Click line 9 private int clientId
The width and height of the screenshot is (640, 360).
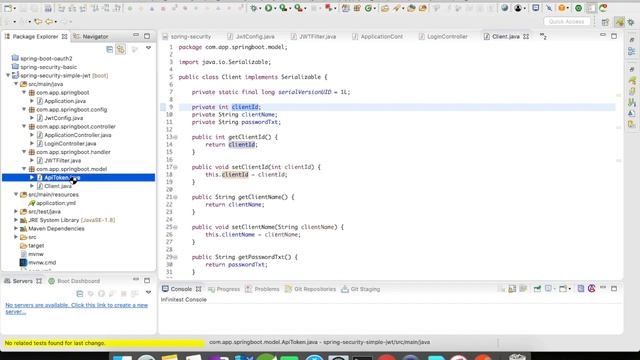(x=226, y=107)
